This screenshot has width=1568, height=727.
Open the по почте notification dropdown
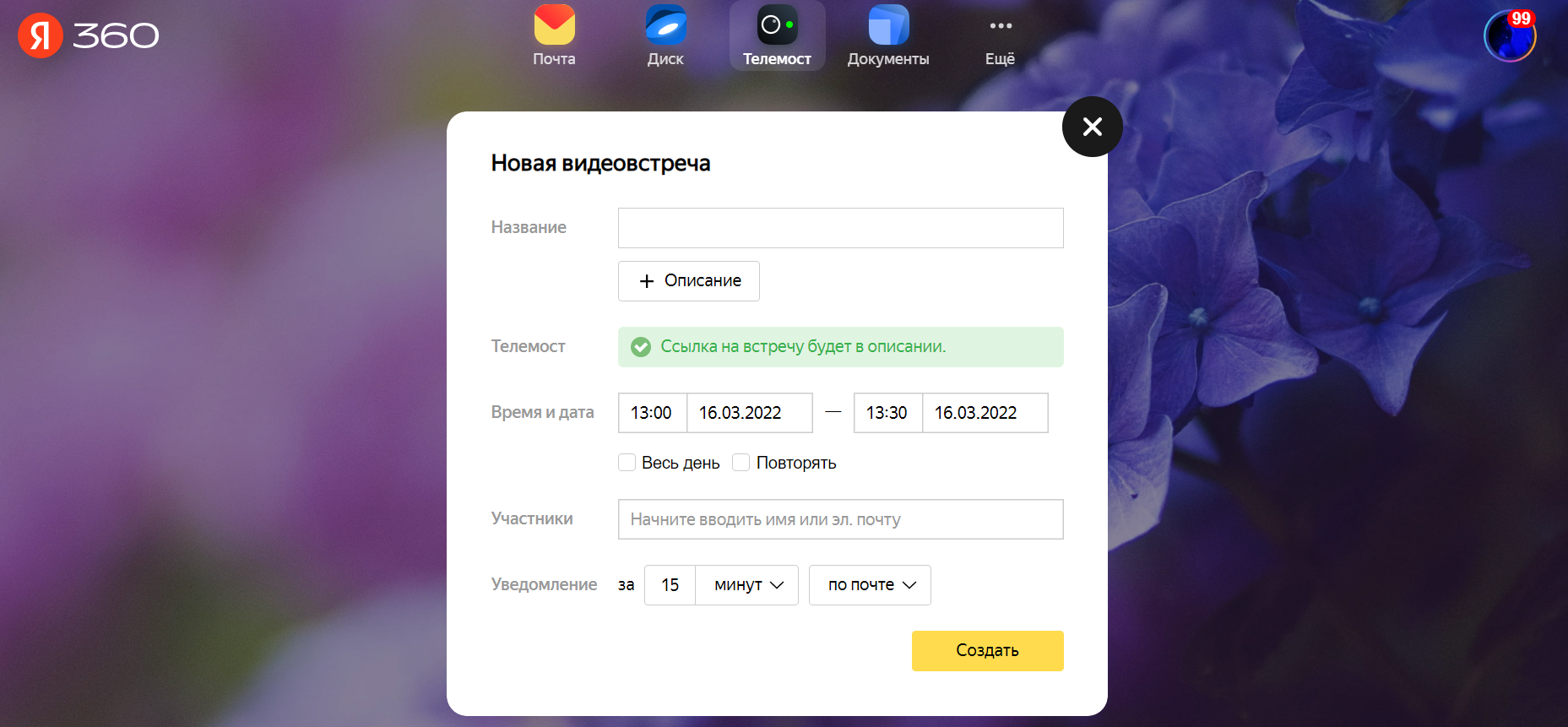tap(870, 585)
